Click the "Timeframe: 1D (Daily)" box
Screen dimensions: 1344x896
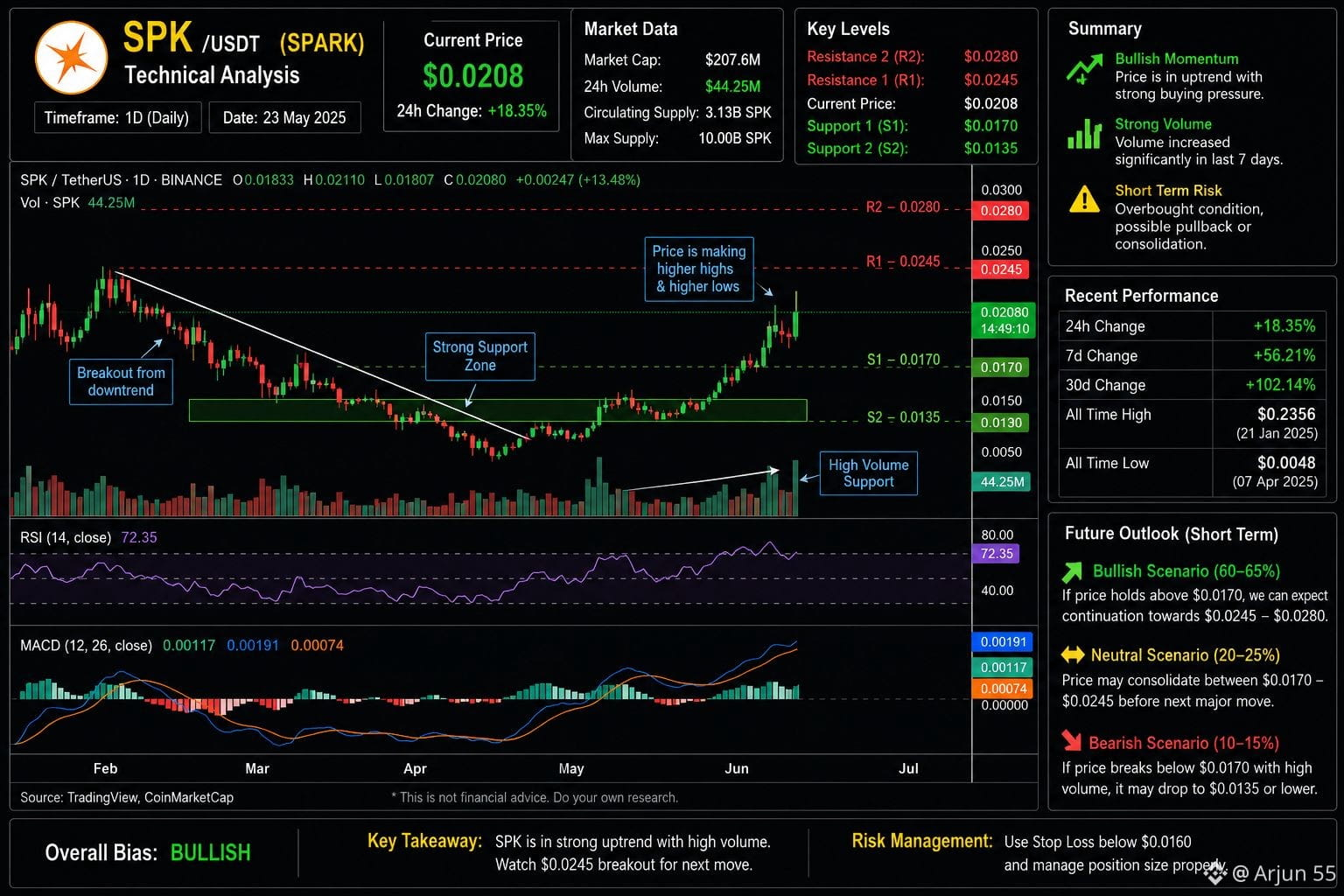[x=117, y=117]
